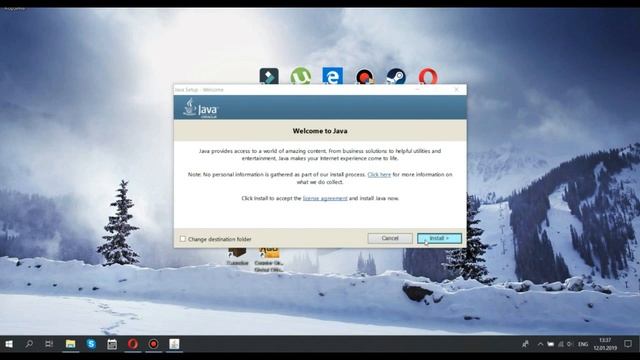
Task: Open the volume control in system tray
Action: [x=570, y=344]
